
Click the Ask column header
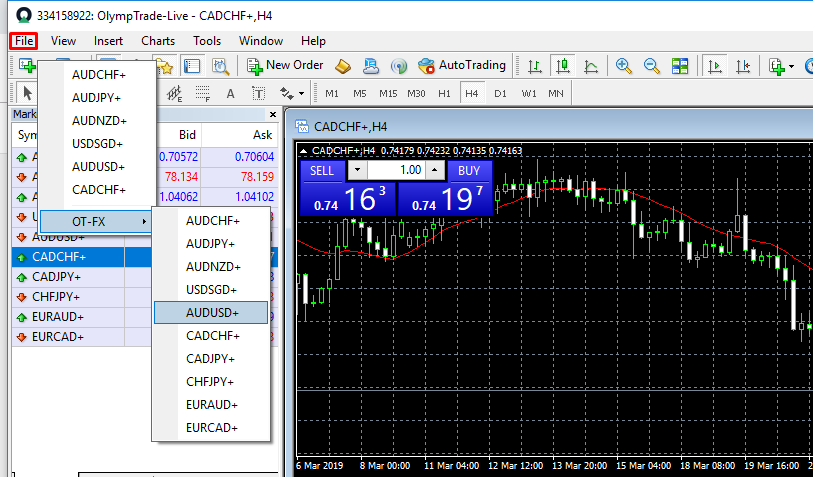click(239, 135)
